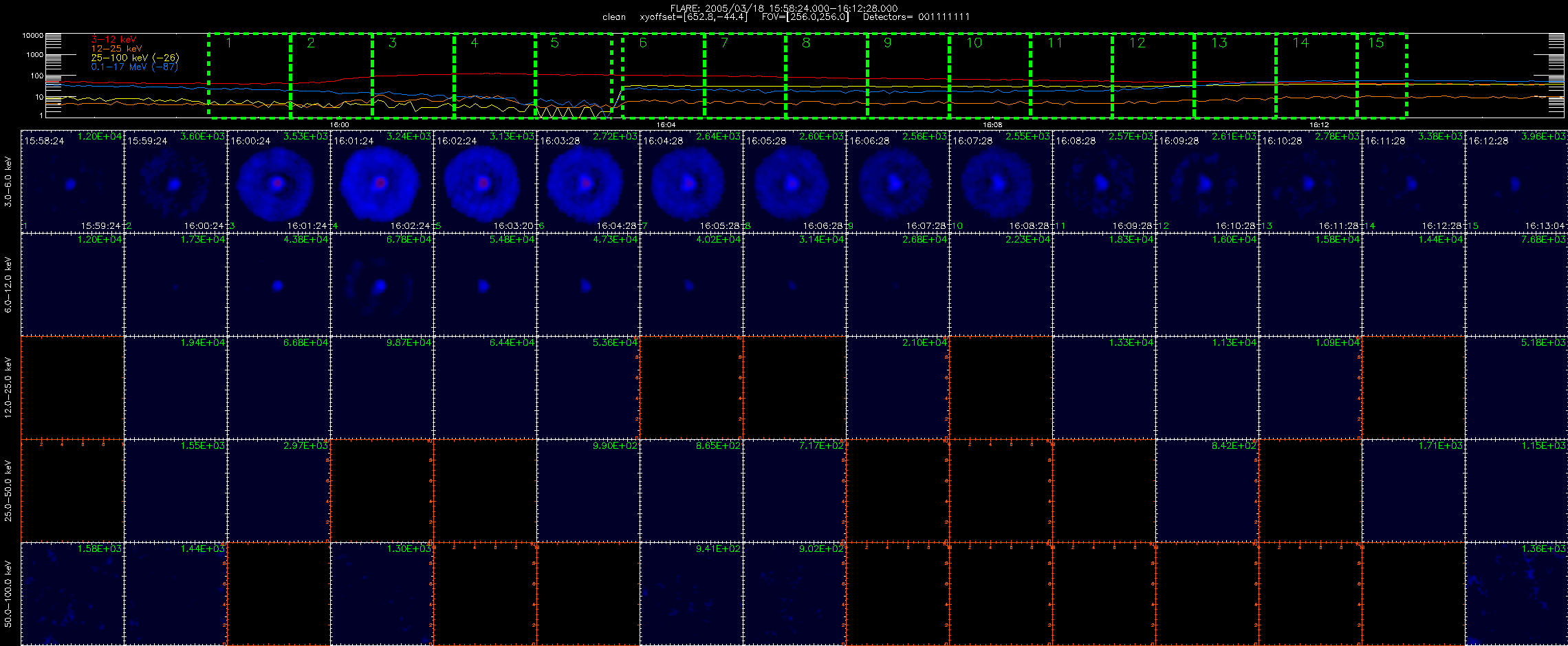The height and width of the screenshot is (646, 1568).
Task: Select the 6-12 keV image with peak 4.38E+04
Action: point(279,285)
